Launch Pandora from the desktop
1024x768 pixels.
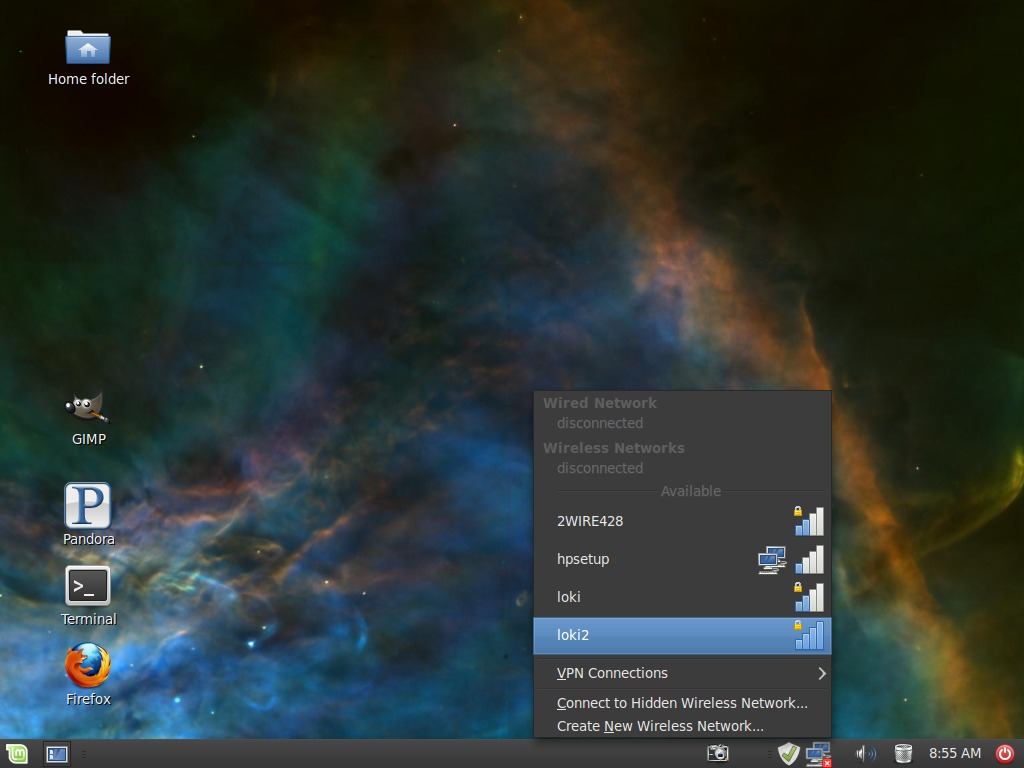88,506
